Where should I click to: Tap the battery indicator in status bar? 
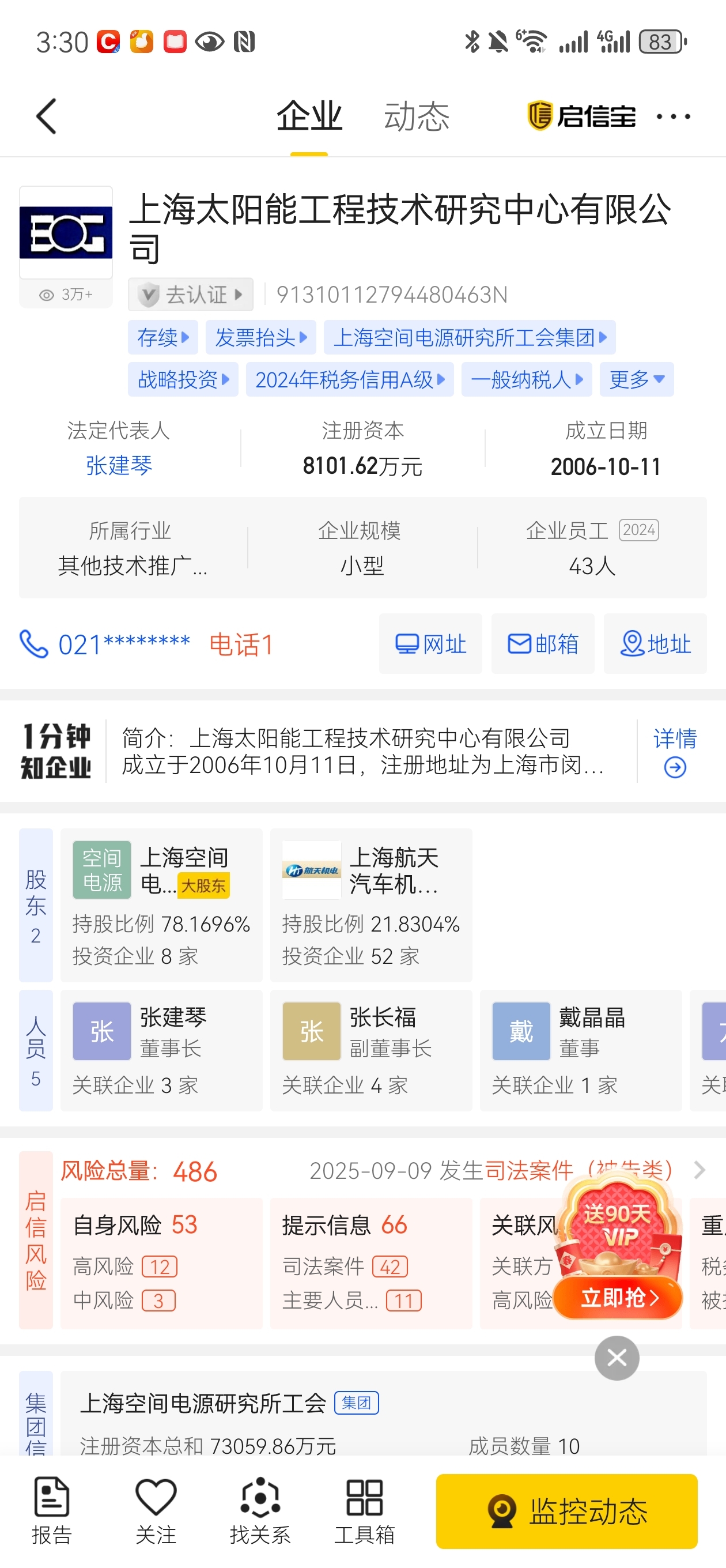click(x=662, y=42)
